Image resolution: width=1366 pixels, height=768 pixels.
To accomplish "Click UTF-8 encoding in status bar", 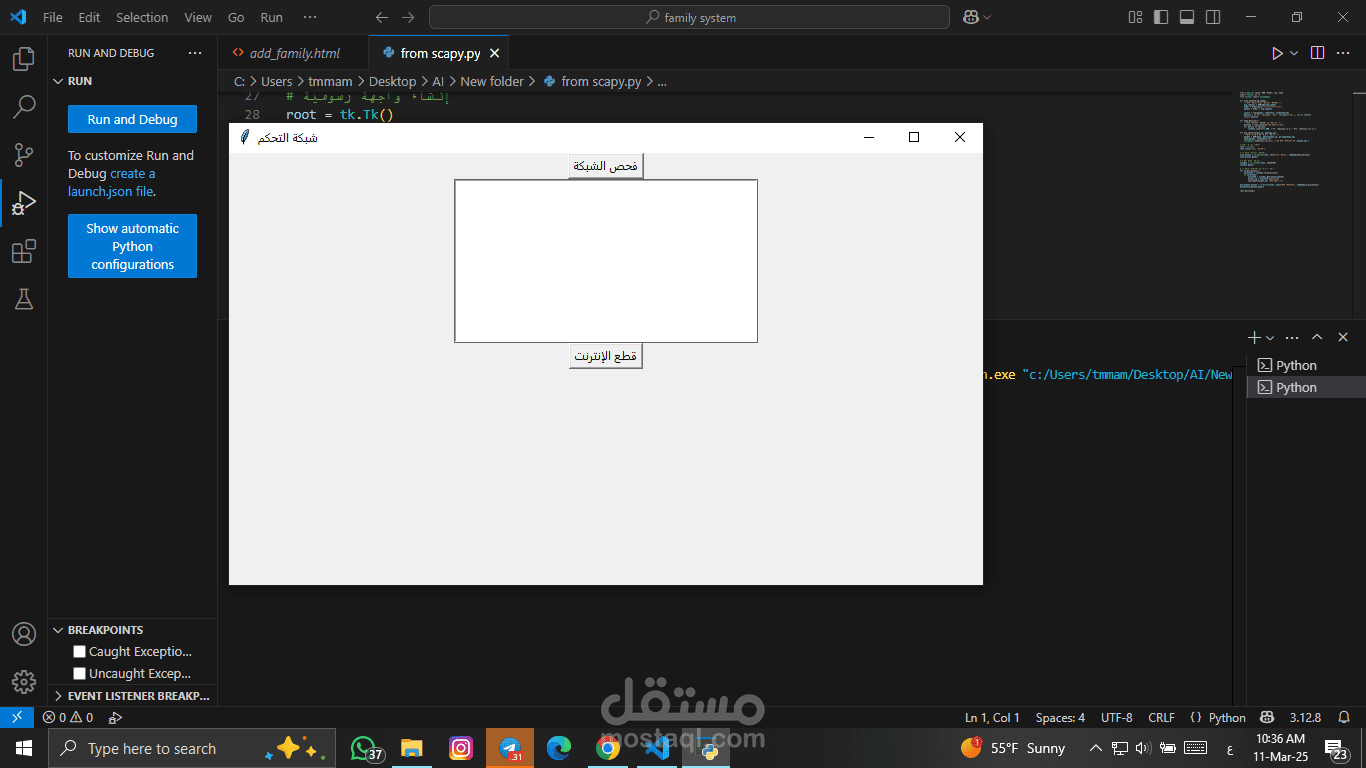I will coord(1117,717).
